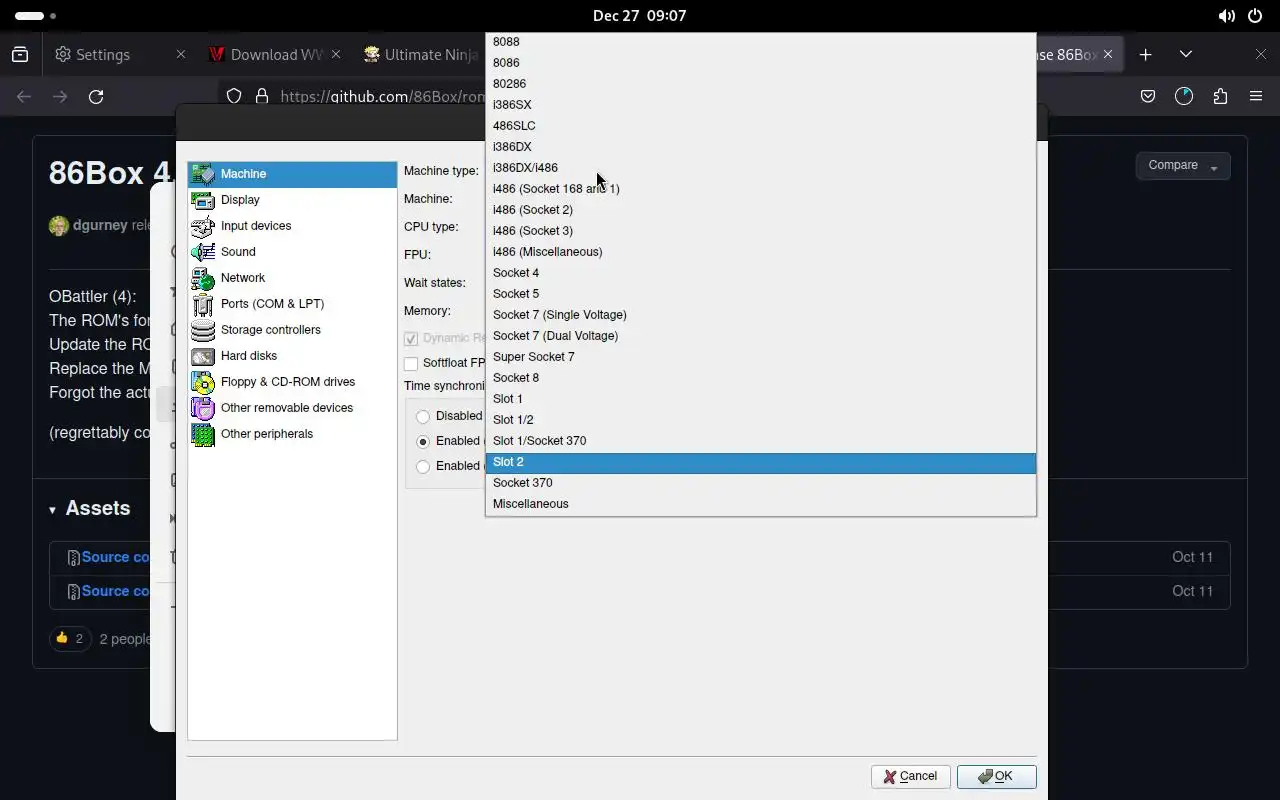
Task: Open the Input devices icon
Action: [x=203, y=226]
